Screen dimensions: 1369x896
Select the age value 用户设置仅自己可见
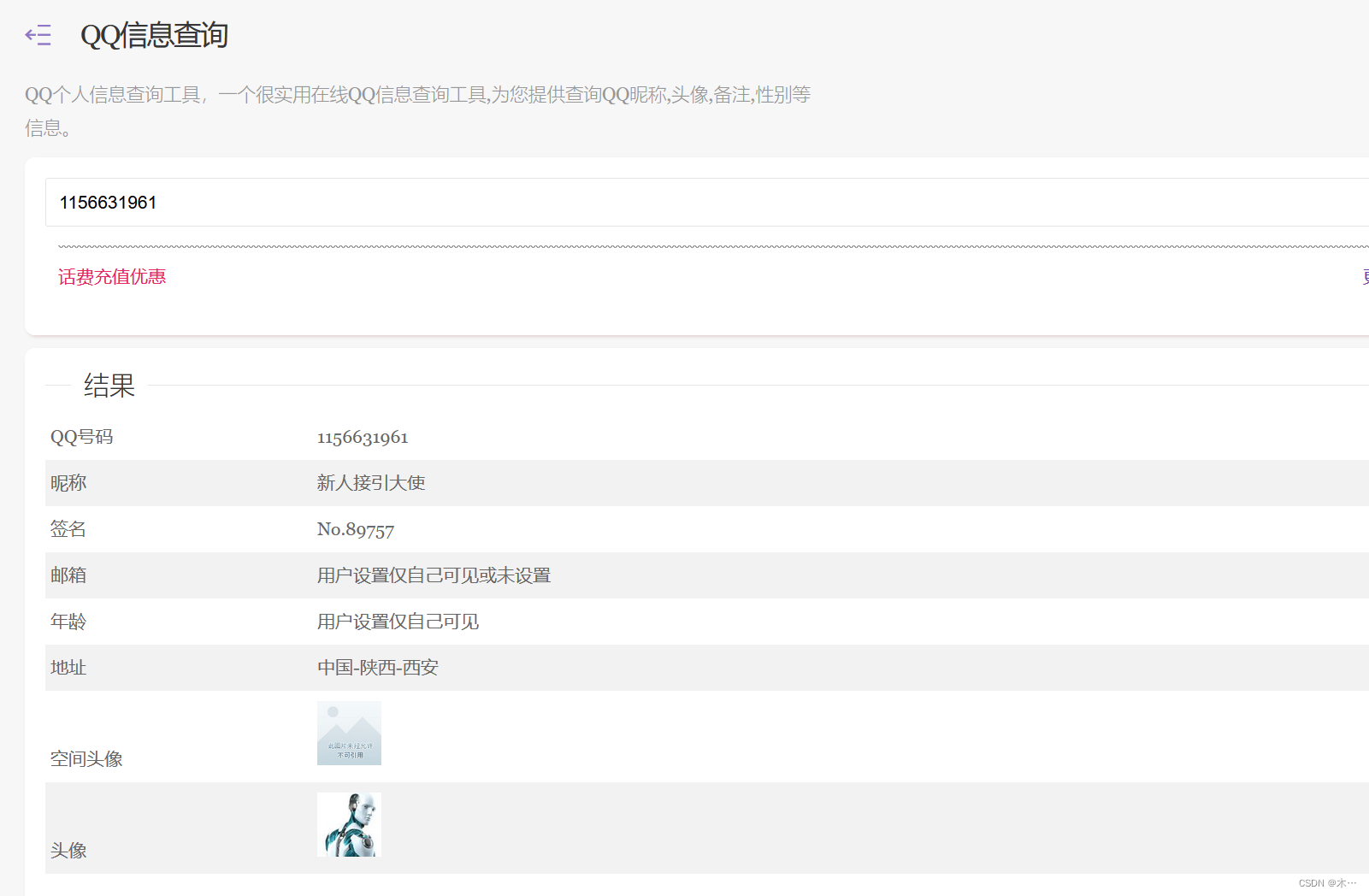398,622
